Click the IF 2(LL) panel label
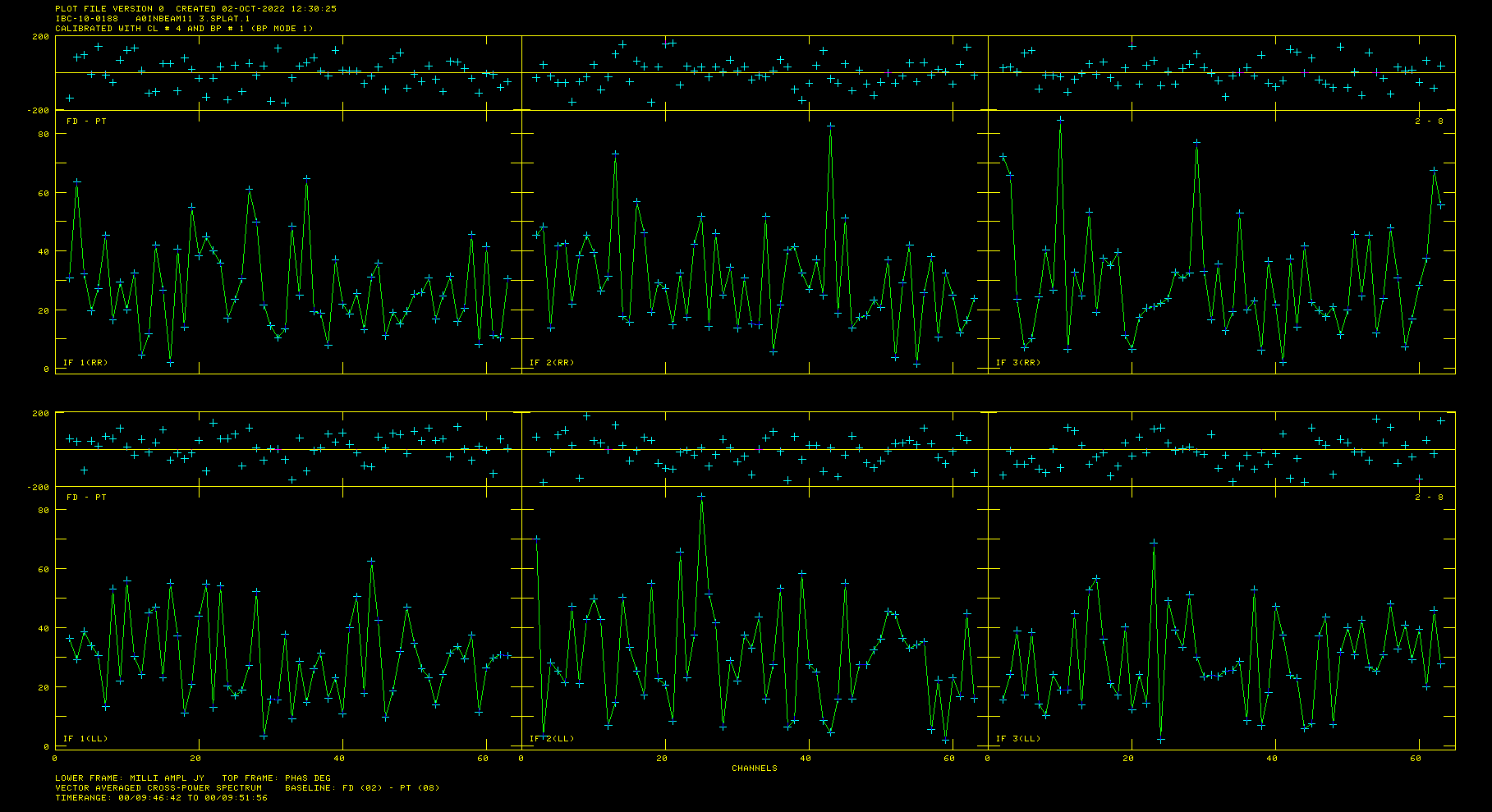 click(x=552, y=739)
